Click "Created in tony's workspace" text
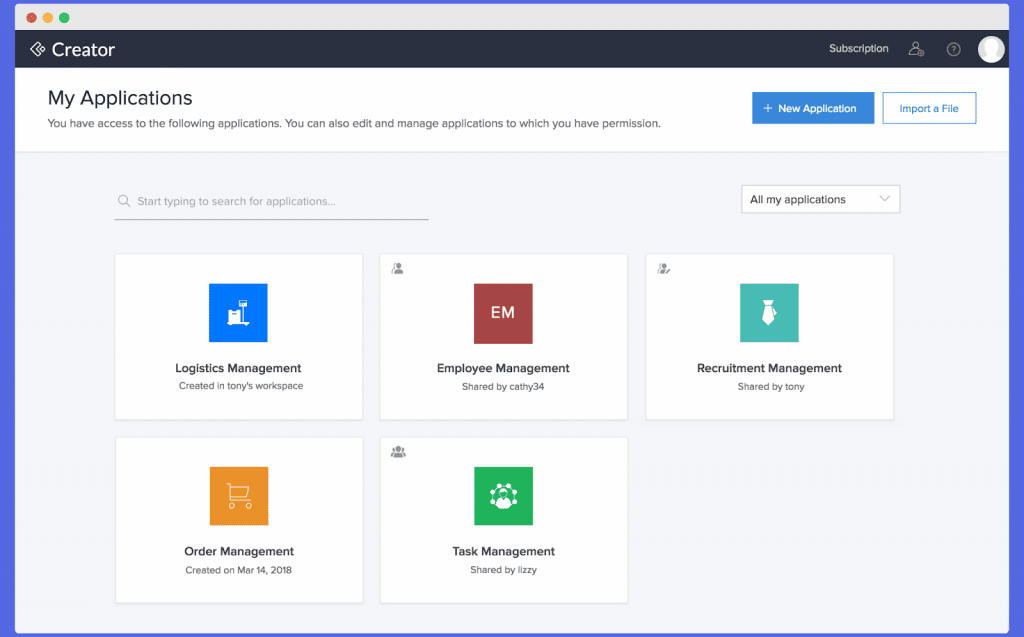The height and width of the screenshot is (637, 1024). tap(241, 385)
